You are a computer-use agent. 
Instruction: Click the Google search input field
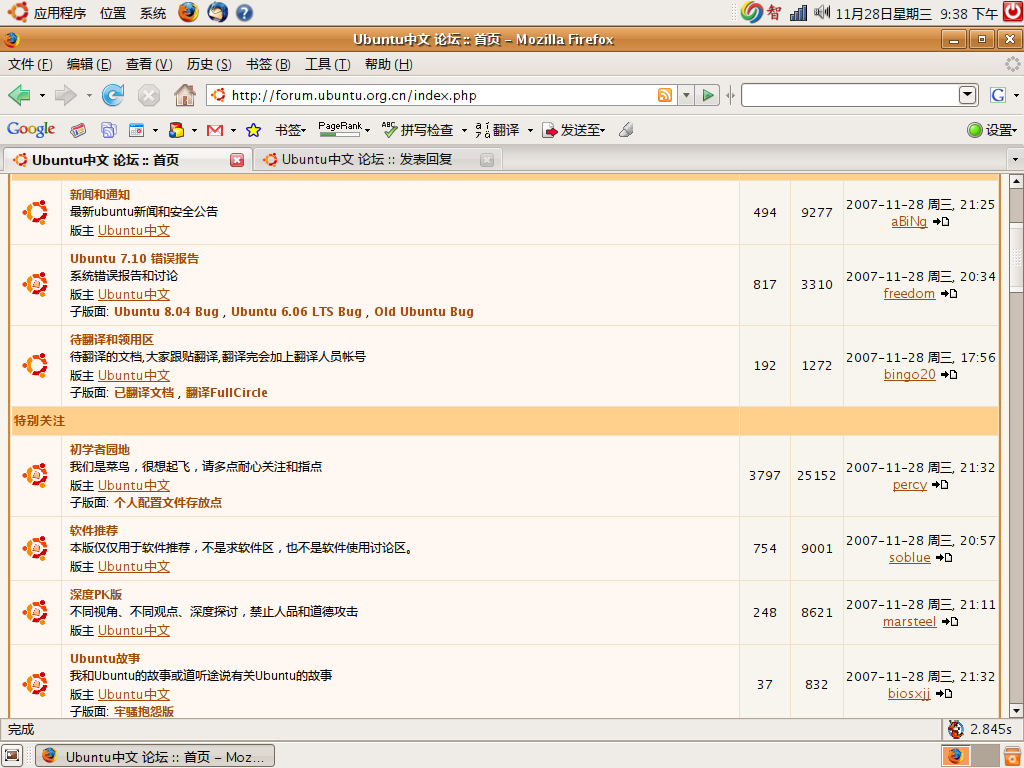point(850,95)
